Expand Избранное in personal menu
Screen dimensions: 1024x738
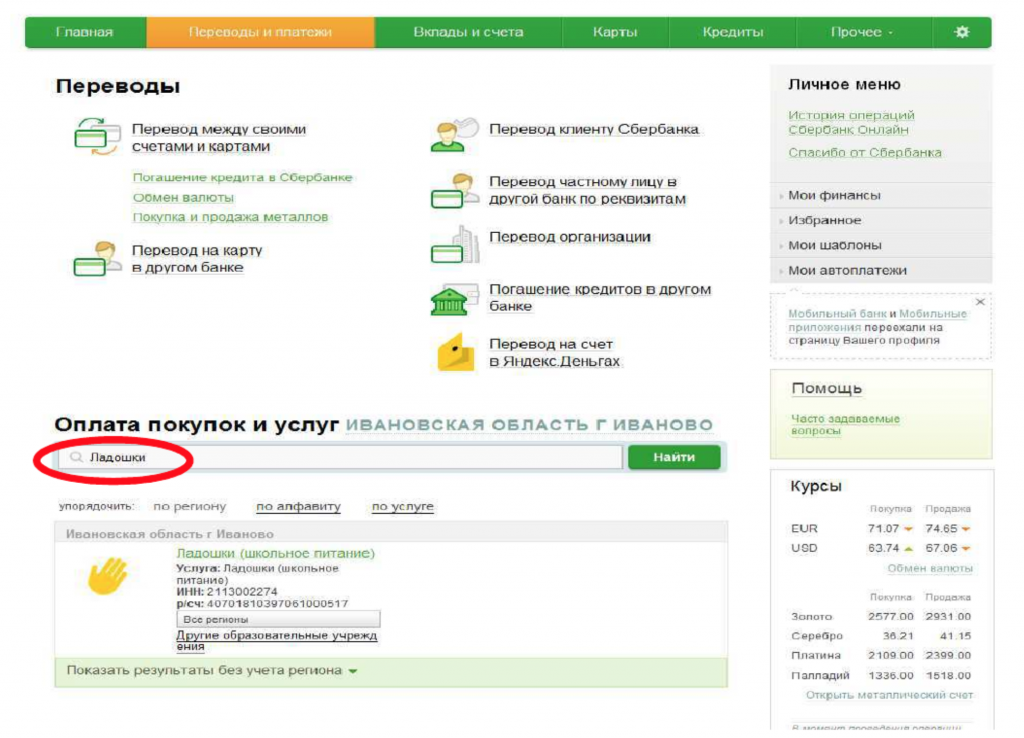pos(881,220)
